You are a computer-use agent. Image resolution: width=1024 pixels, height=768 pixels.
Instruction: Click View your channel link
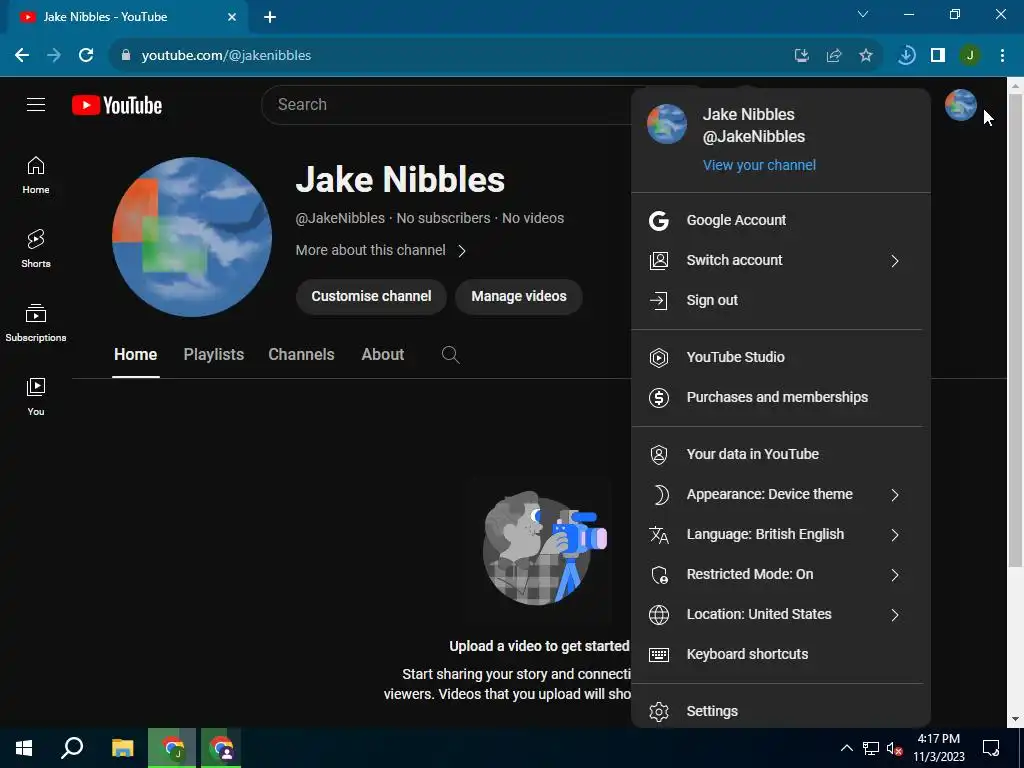pos(759,165)
